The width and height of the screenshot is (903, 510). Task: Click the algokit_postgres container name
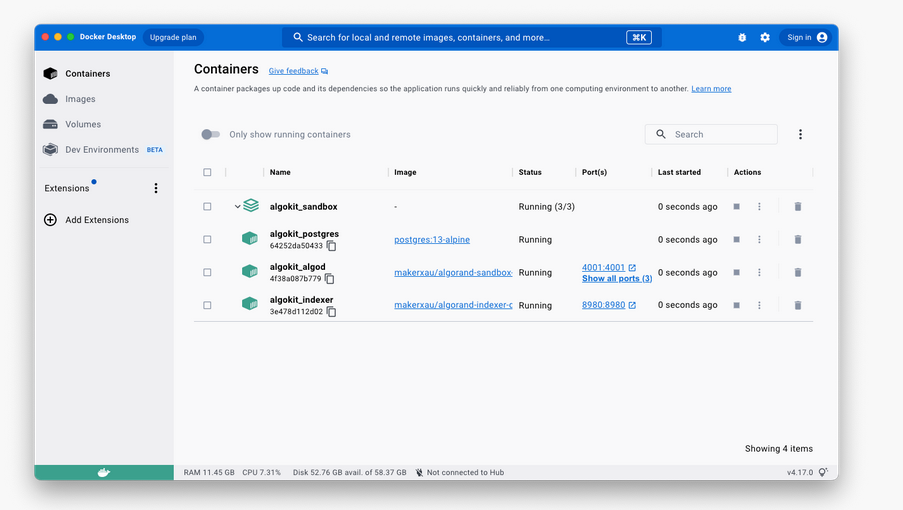click(x=304, y=234)
